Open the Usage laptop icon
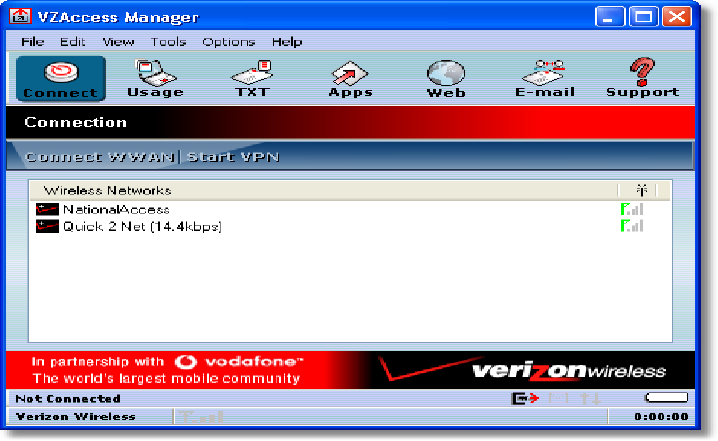The height and width of the screenshot is (441, 718). click(155, 78)
